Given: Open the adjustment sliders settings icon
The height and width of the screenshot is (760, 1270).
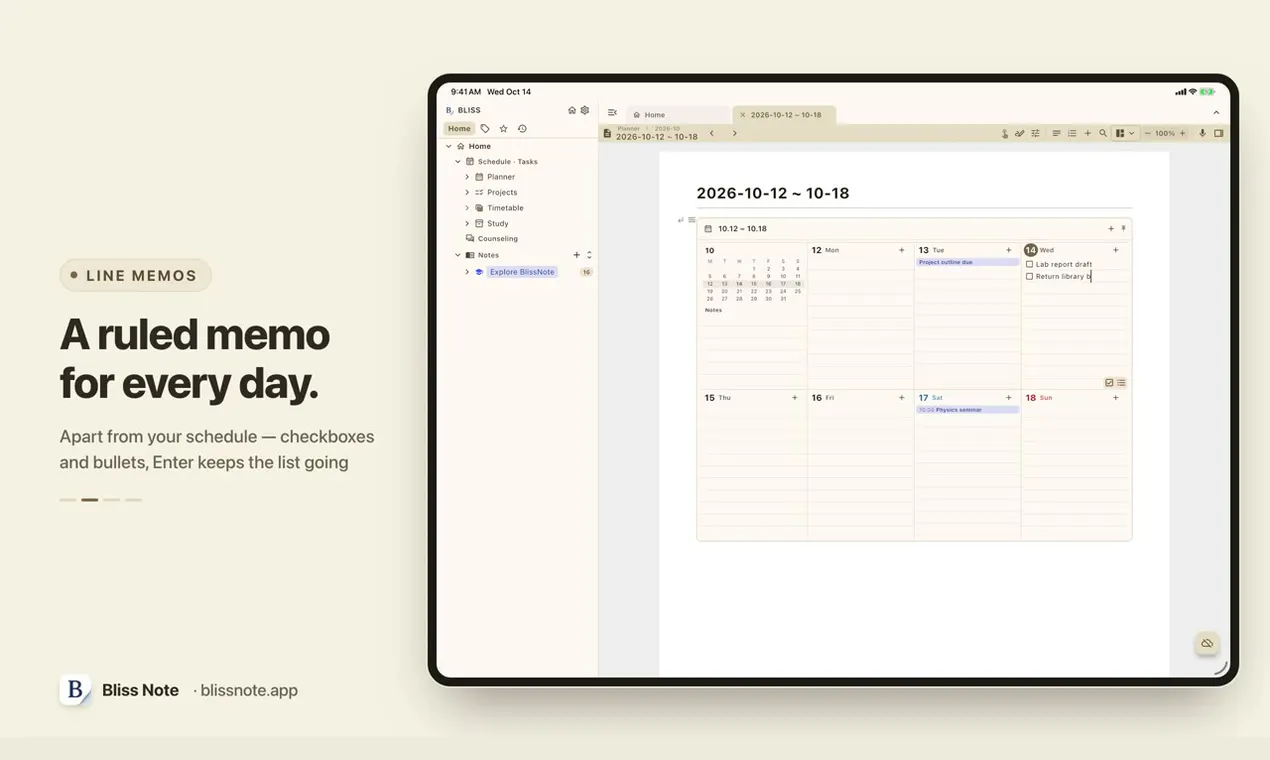Looking at the screenshot, I should [x=1035, y=133].
